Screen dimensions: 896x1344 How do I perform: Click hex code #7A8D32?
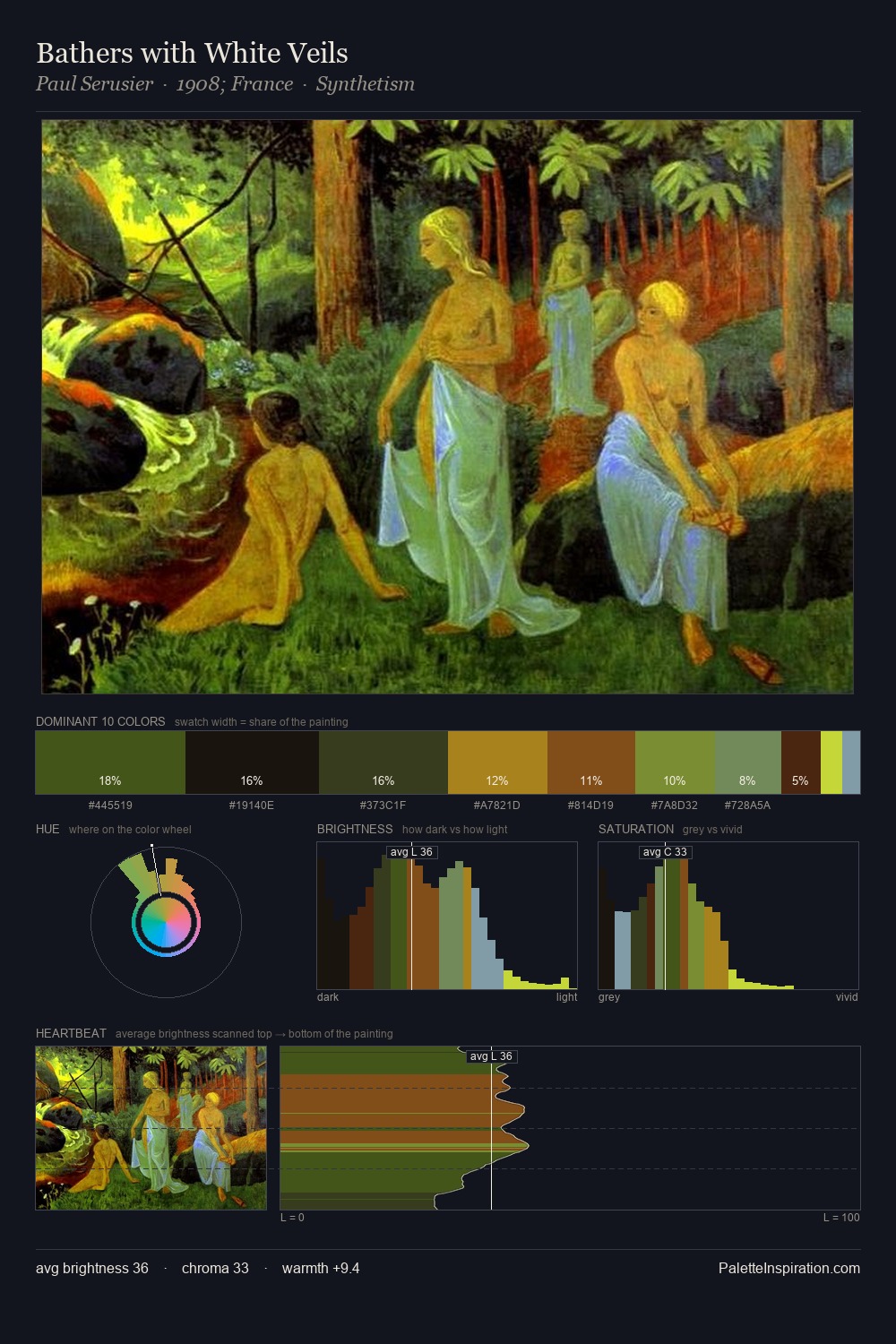tap(675, 806)
